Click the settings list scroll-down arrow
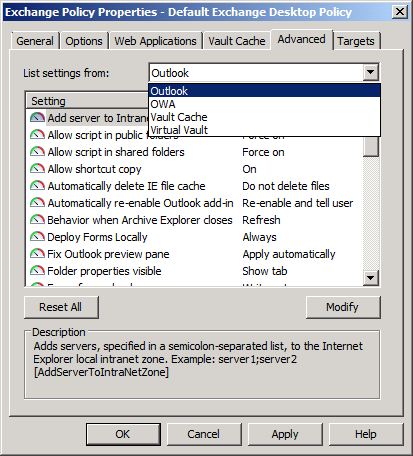The height and width of the screenshot is (456, 413). tap(371, 277)
